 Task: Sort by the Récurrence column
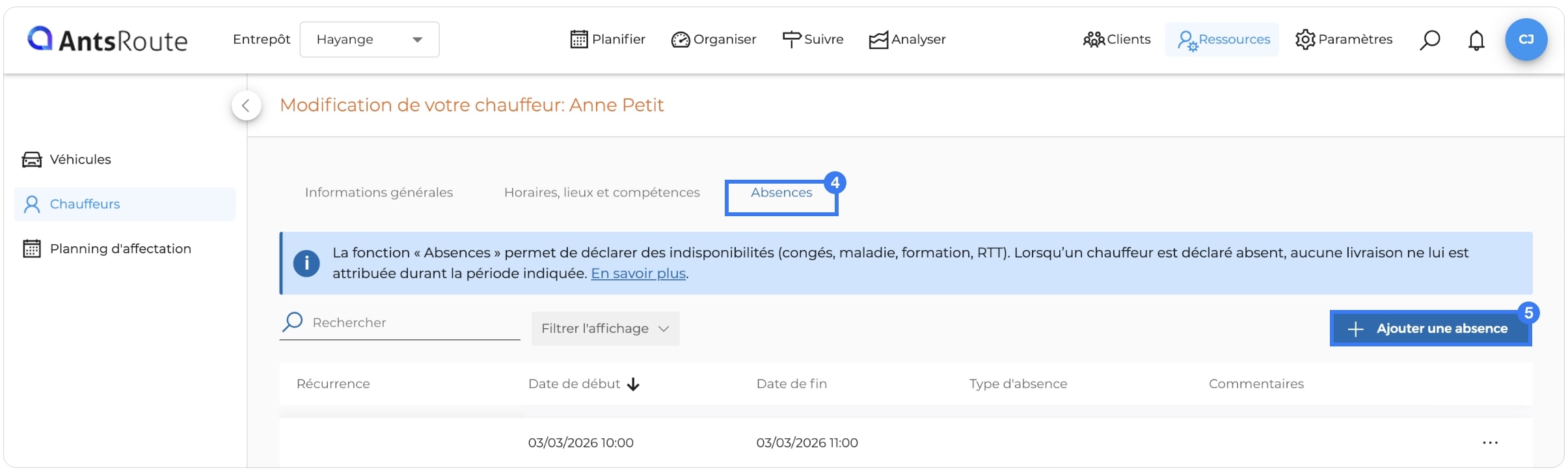333,384
